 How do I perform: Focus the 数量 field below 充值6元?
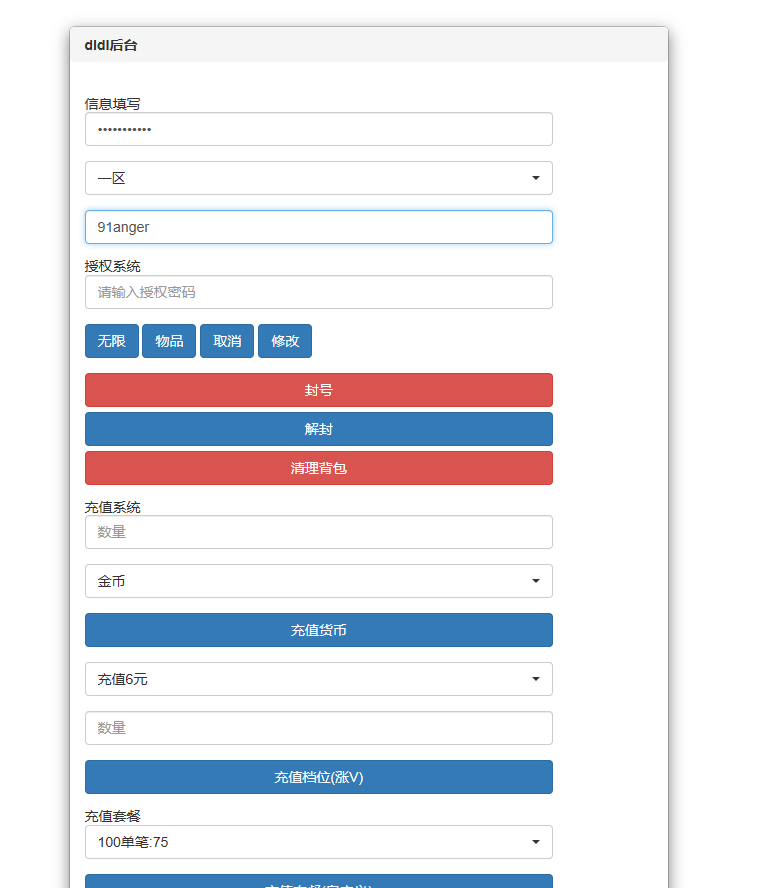click(x=318, y=728)
